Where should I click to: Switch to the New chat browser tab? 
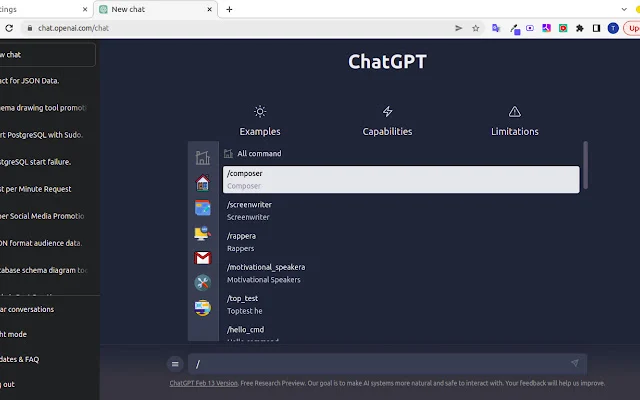coord(155,9)
